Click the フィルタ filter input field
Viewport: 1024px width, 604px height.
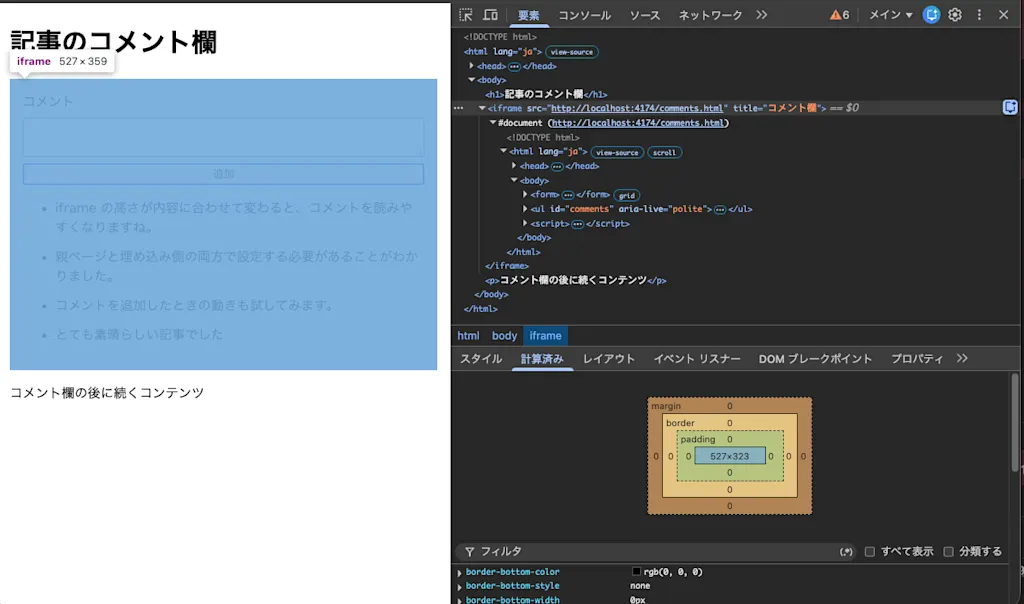click(653, 552)
